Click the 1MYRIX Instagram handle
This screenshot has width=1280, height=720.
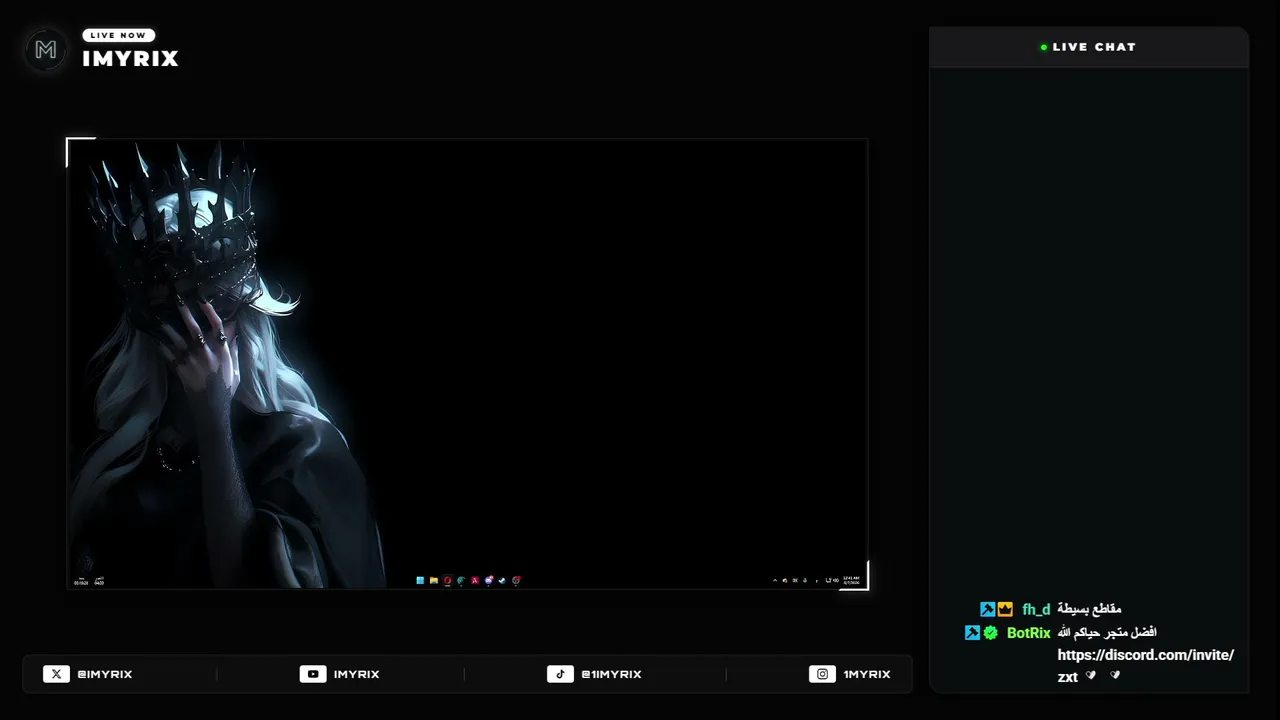(867, 674)
